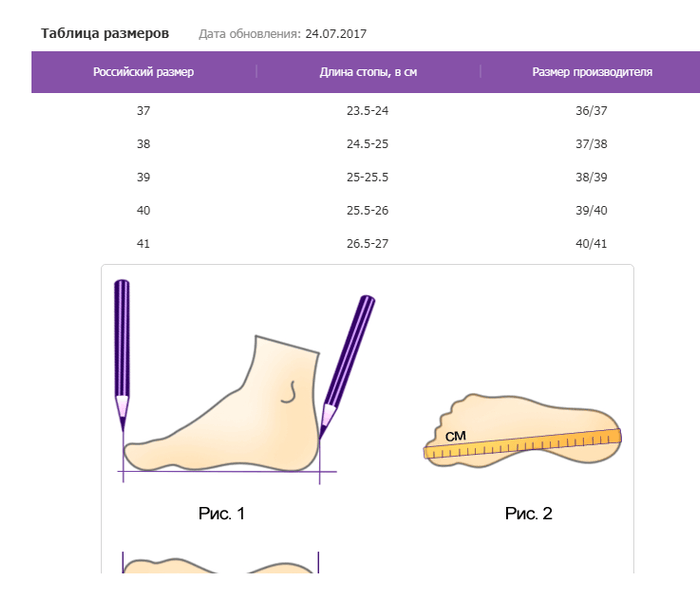The width and height of the screenshot is (700, 600).
Task: Click the 'Таблица размеров' heading
Action: click(x=105, y=33)
